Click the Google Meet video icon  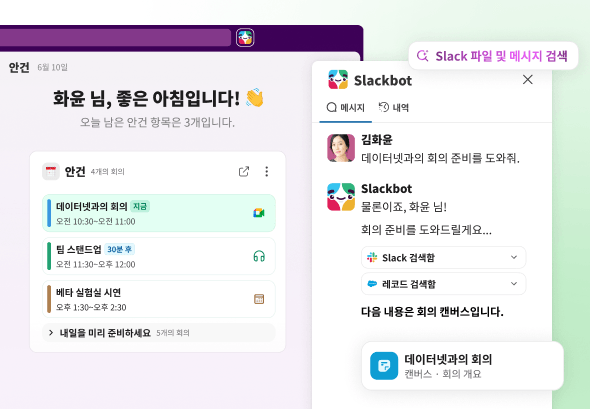click(x=259, y=213)
